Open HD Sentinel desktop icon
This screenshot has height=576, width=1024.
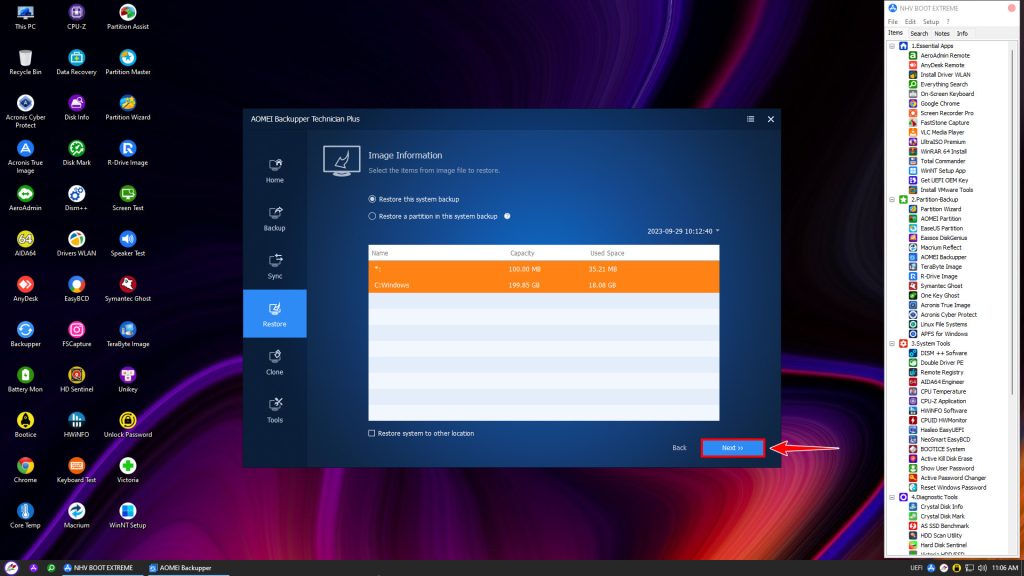click(76, 379)
